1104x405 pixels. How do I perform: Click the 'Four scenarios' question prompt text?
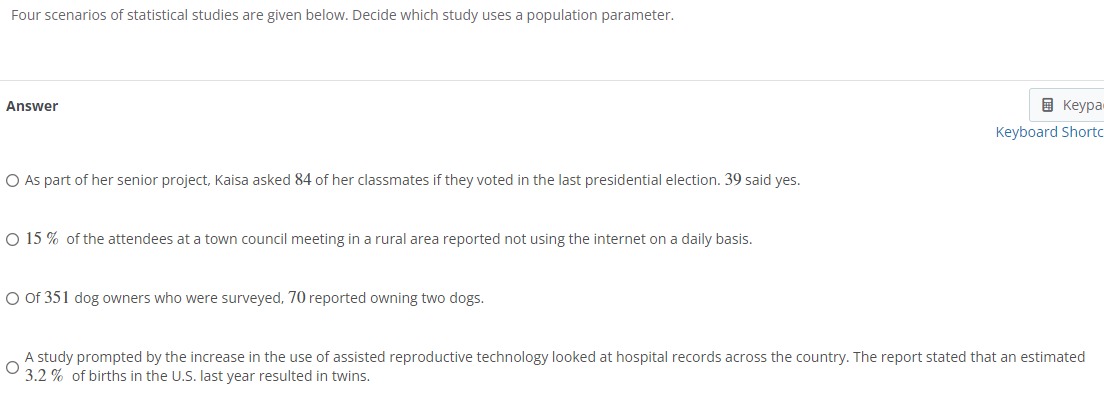(x=342, y=15)
